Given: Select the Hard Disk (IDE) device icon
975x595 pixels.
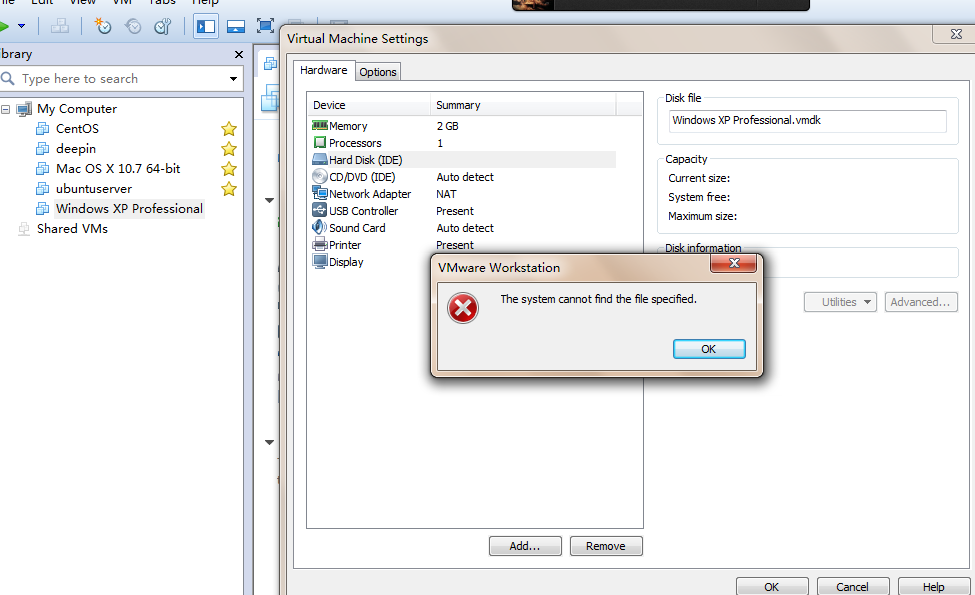Looking at the screenshot, I should pos(320,160).
